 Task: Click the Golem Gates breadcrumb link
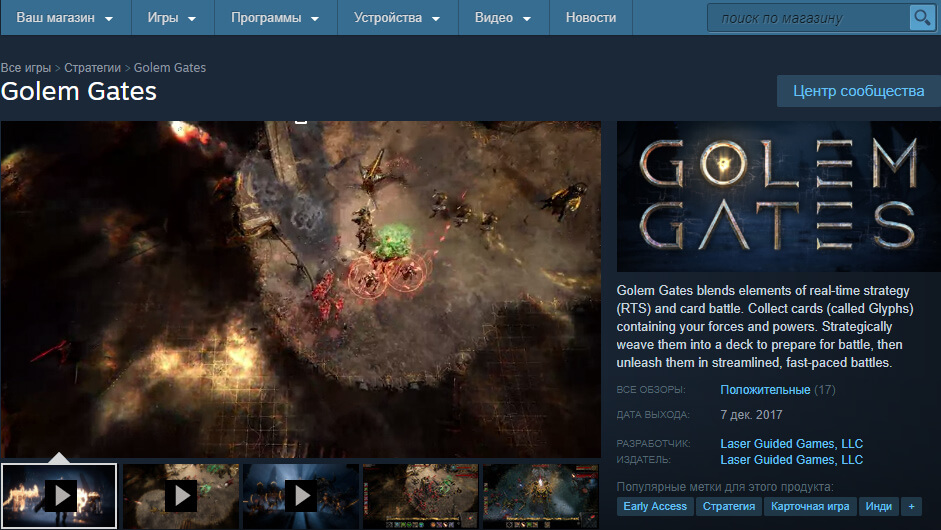[x=170, y=68]
